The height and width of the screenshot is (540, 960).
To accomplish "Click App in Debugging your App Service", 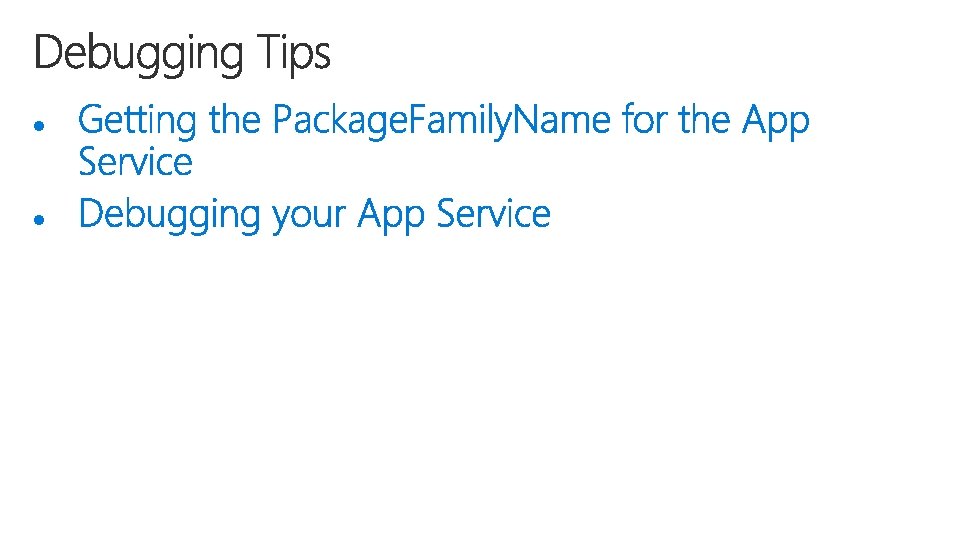I will coord(391,215).
